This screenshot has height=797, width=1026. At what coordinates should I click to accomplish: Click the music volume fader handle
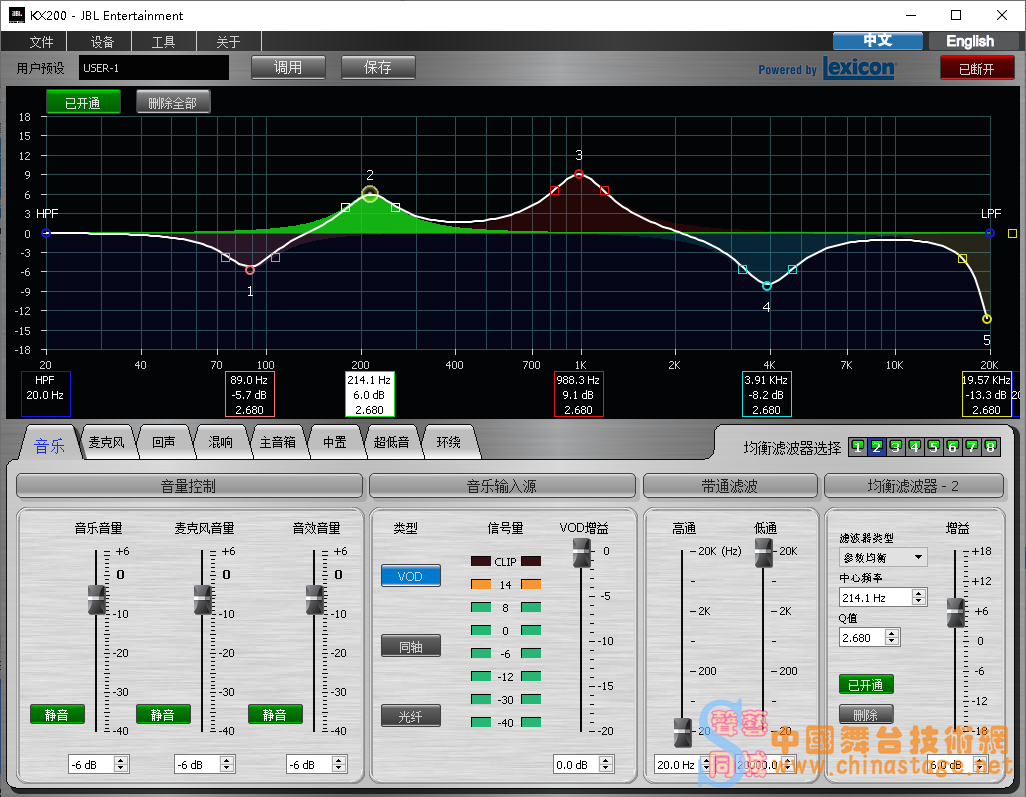(97, 599)
